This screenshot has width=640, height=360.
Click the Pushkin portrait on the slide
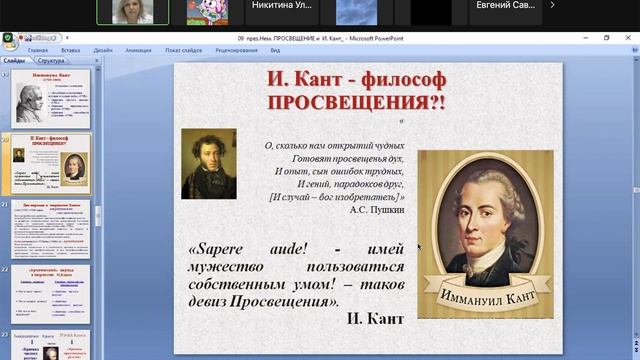pos(209,164)
